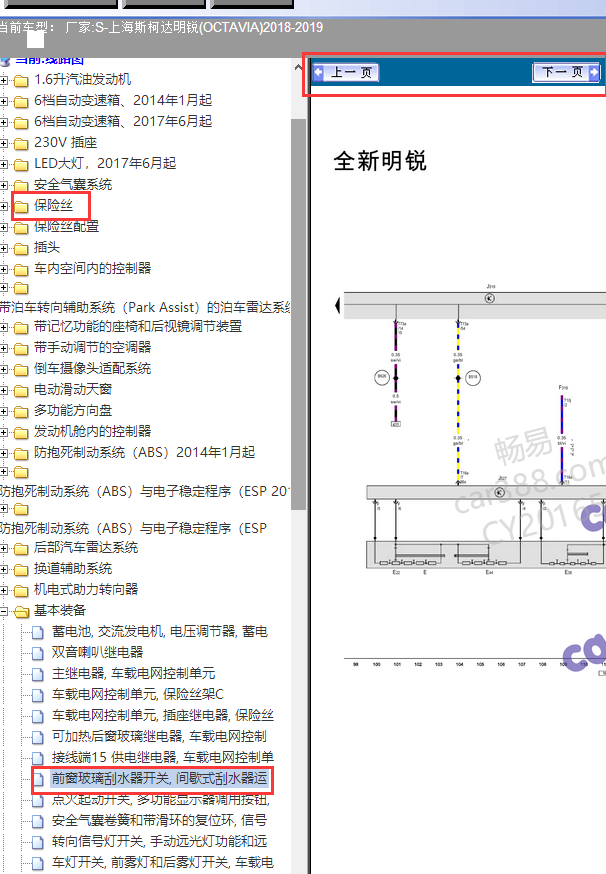Screen dimensions: 606x874
Task: Select 多功能方向盘 tree label
Action: (x=73, y=410)
